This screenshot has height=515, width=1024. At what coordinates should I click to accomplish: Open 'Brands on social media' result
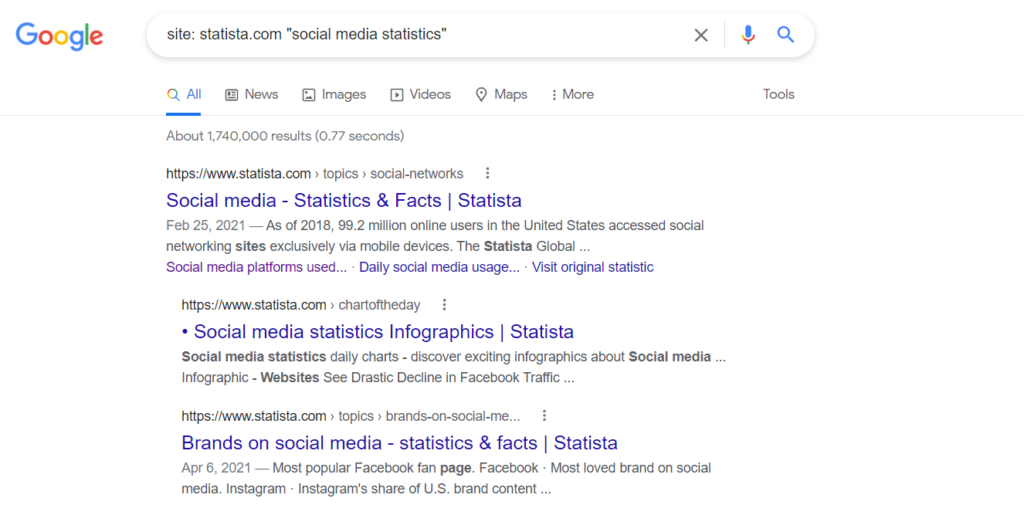coord(399,443)
